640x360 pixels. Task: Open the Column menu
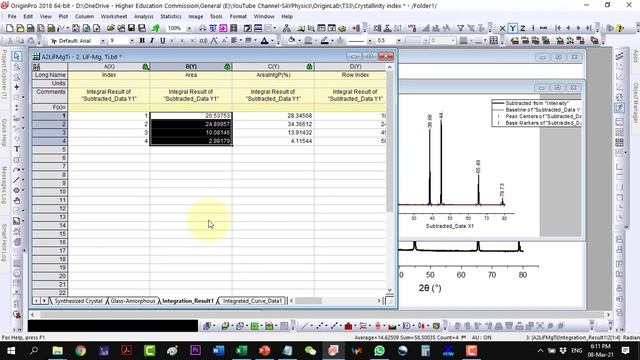(x=84, y=16)
